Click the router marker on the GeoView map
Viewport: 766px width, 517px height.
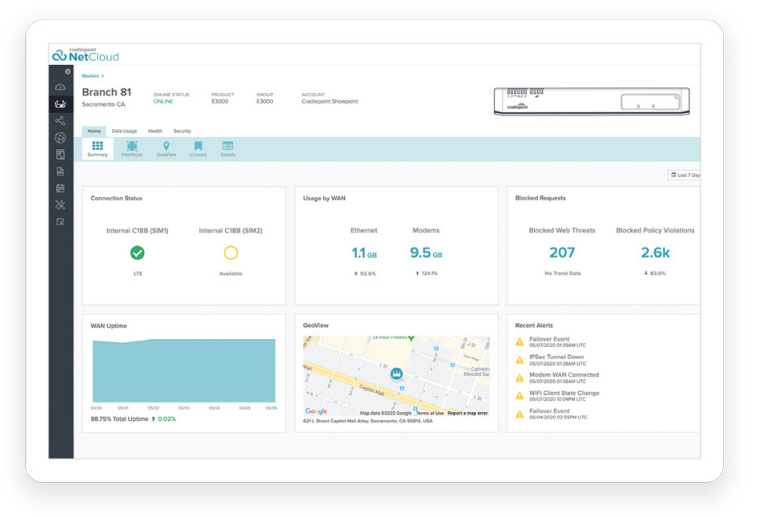pyautogui.click(x=396, y=374)
